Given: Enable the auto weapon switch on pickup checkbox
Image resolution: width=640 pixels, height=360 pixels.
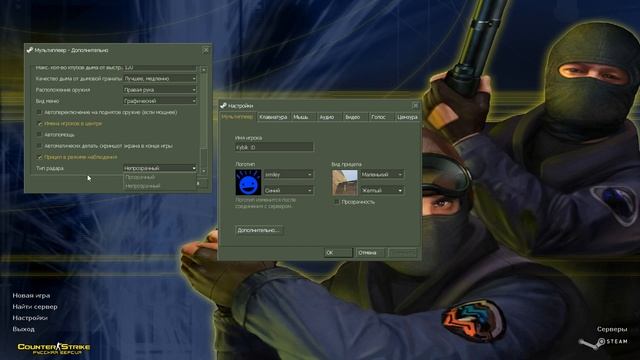Looking at the screenshot, I should (x=39, y=112).
